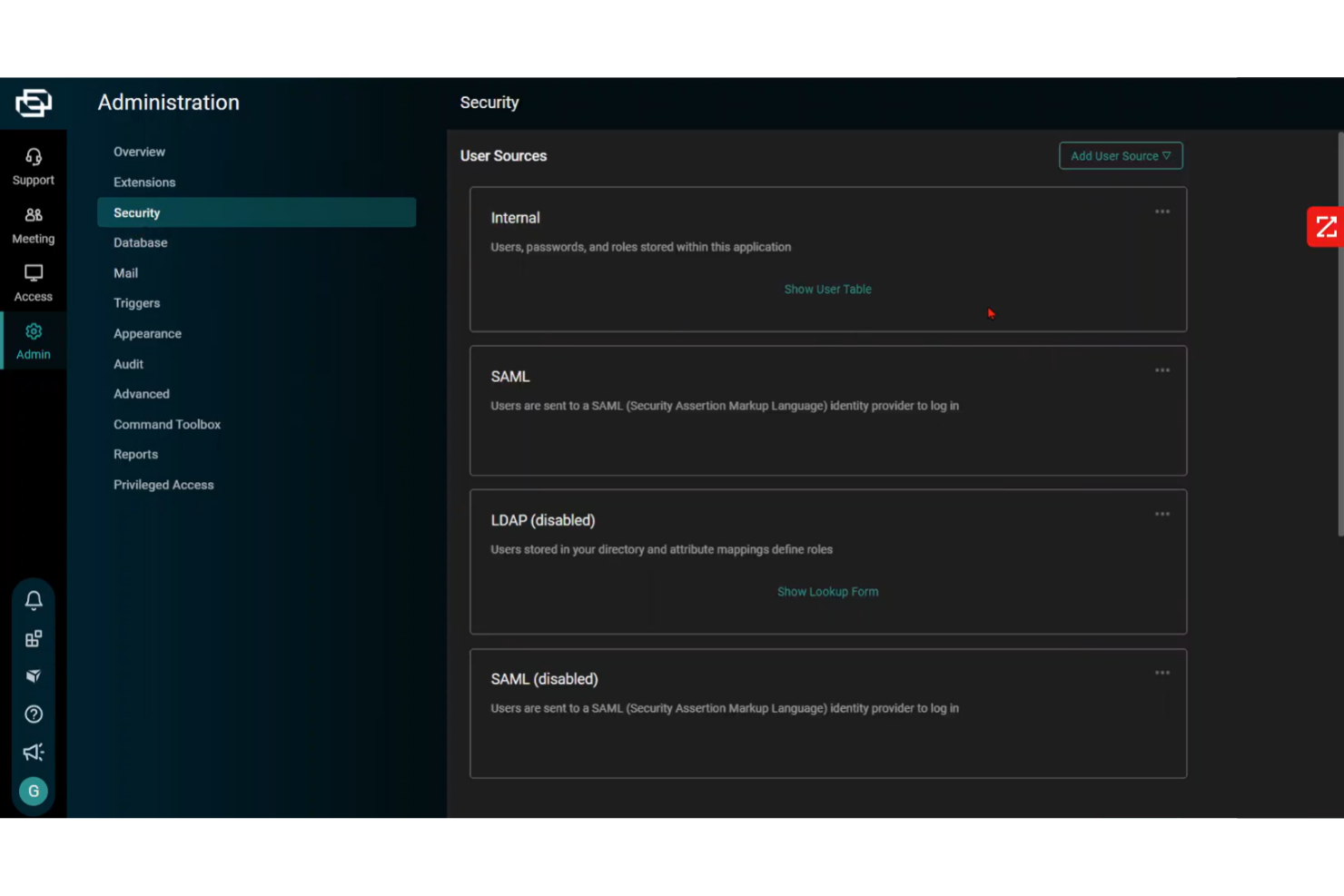Open the Privileged Access section
Screen dimensions: 1344x896
pos(163,485)
